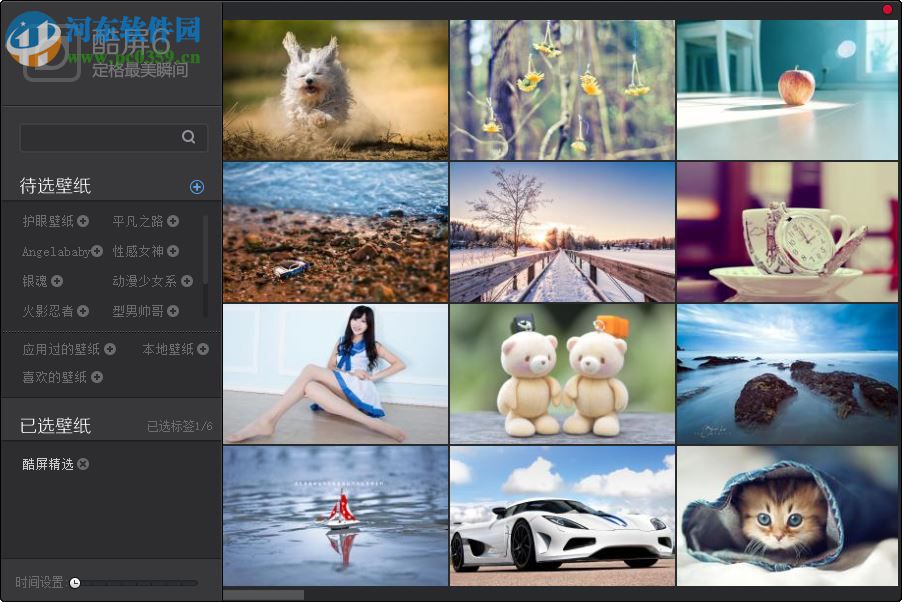This screenshot has width=902, height=602.
Task: Click the blue plus icon beside 待选壁纸
Action: (197, 186)
